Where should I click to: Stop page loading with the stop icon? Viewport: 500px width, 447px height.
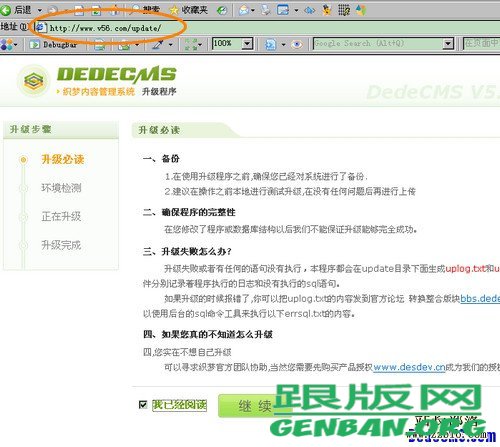pos(79,10)
